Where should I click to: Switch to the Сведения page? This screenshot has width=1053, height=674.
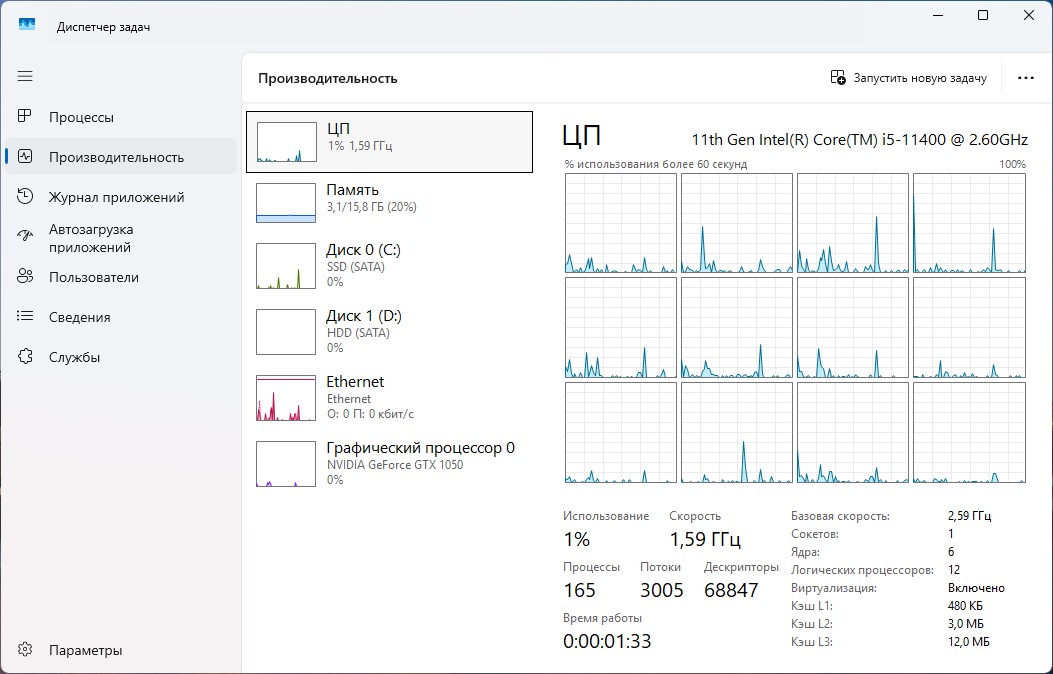pyautogui.click(x=121, y=317)
